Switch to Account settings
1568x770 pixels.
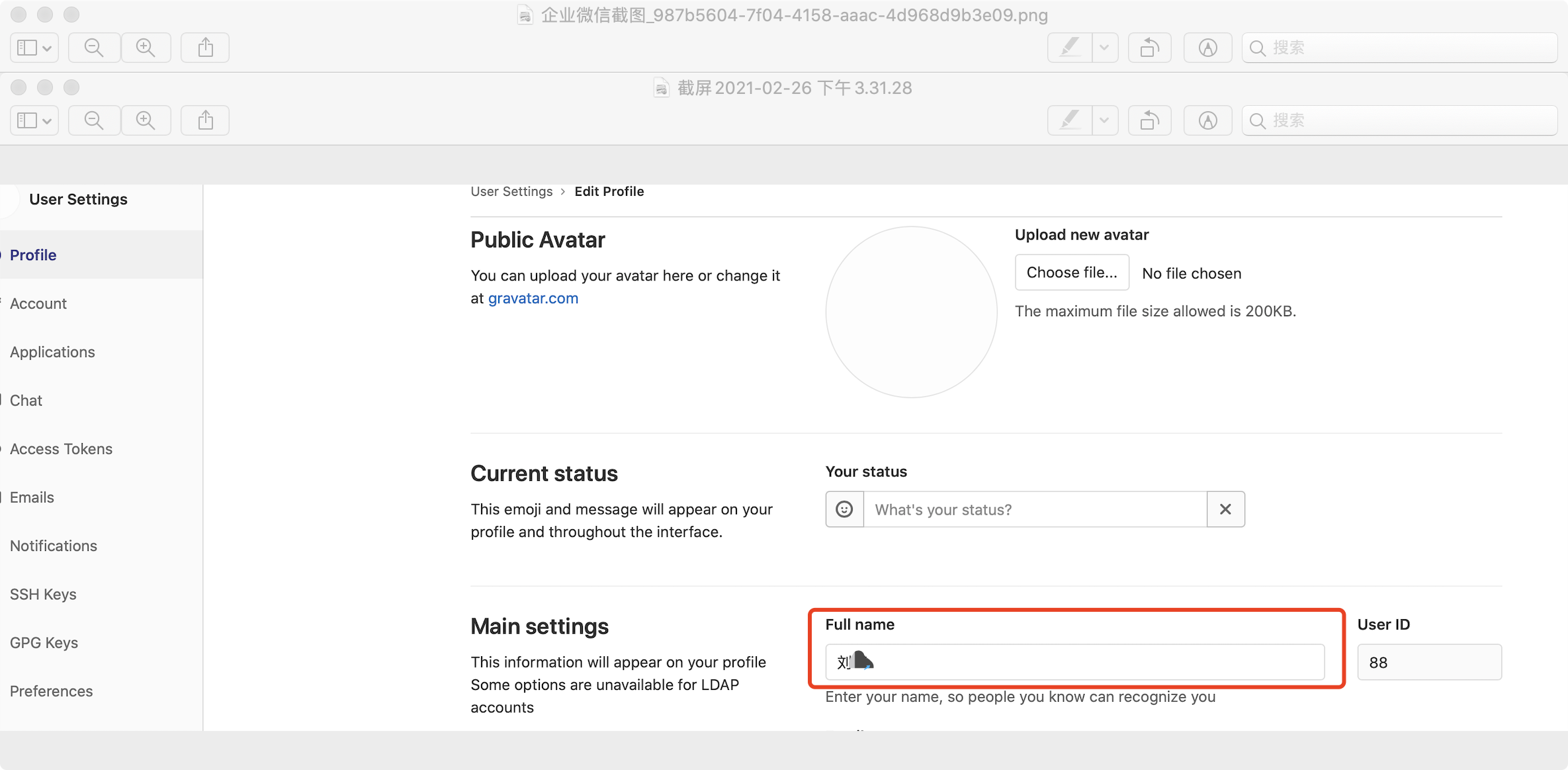point(38,304)
